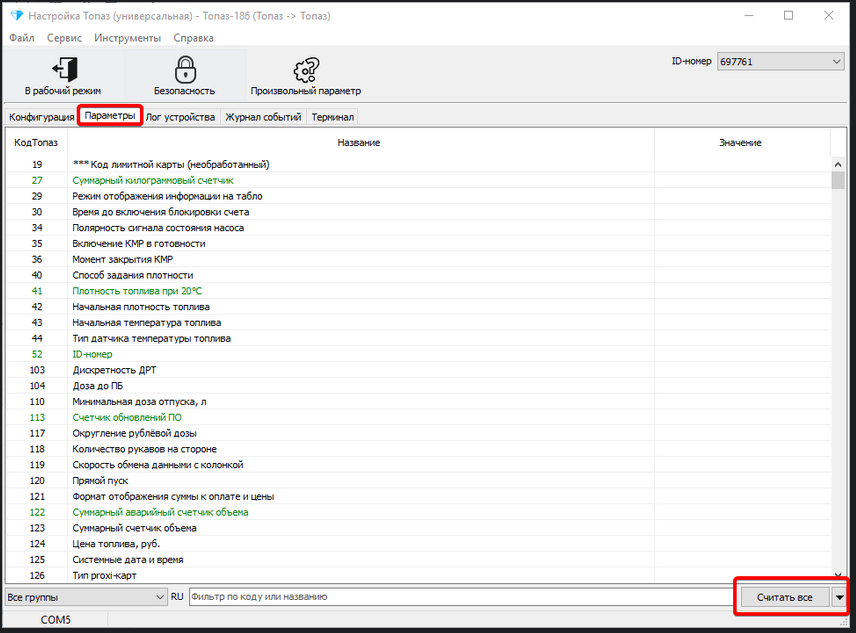Click the Значение column header
This screenshot has width=856, height=633.
[x=740, y=142]
